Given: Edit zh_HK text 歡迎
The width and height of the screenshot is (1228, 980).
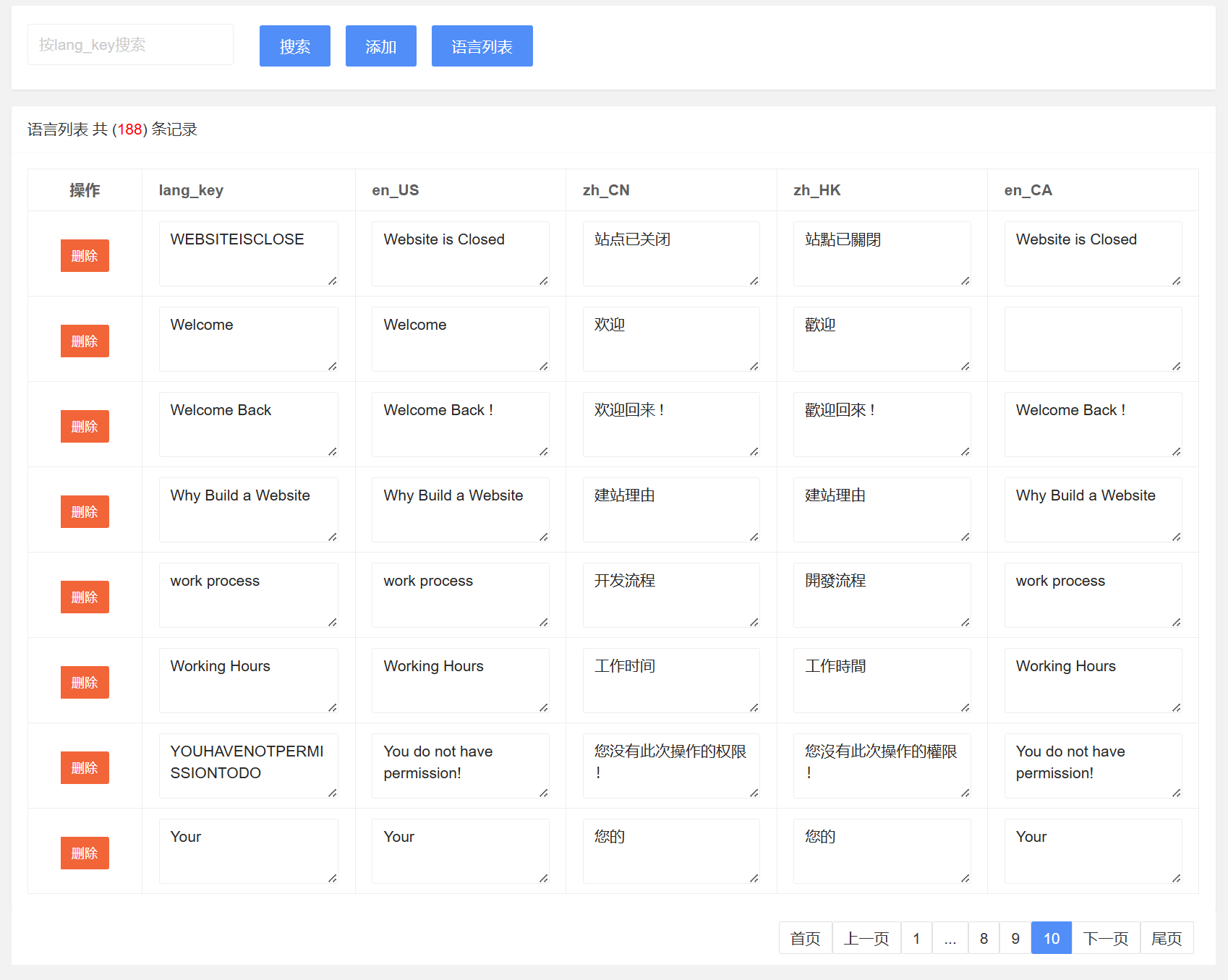Looking at the screenshot, I should [x=882, y=339].
